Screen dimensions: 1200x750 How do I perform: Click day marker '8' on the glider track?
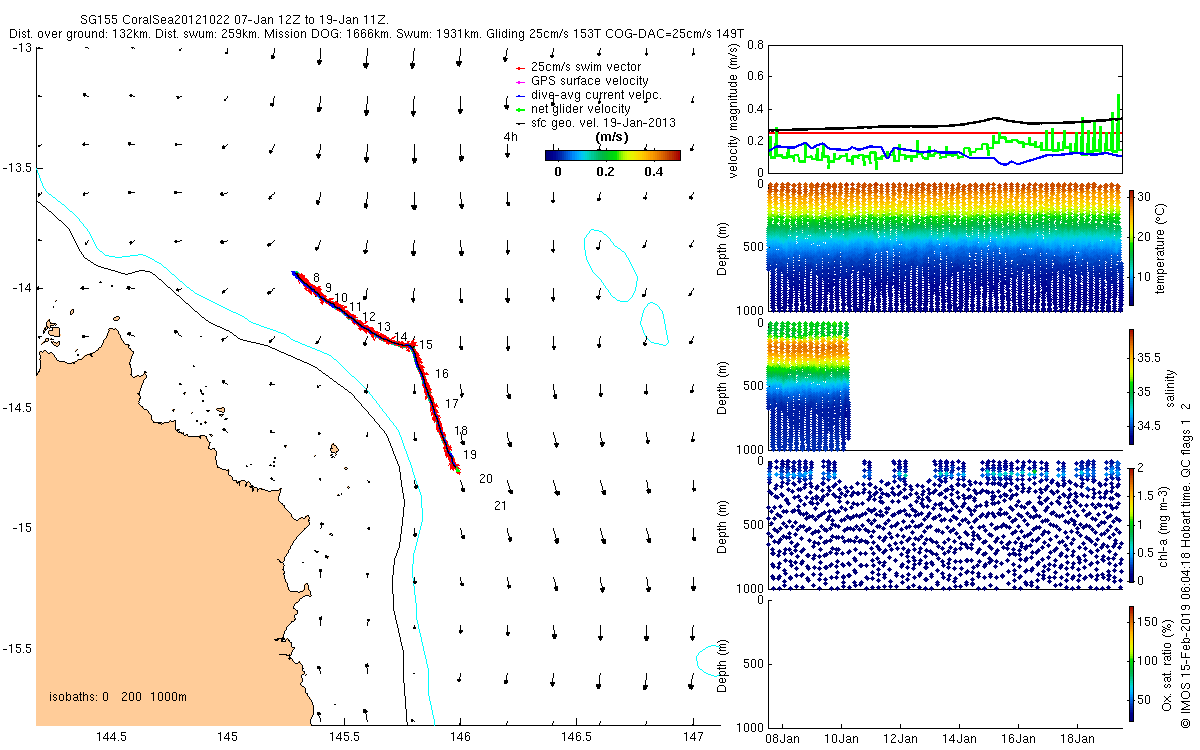click(316, 277)
